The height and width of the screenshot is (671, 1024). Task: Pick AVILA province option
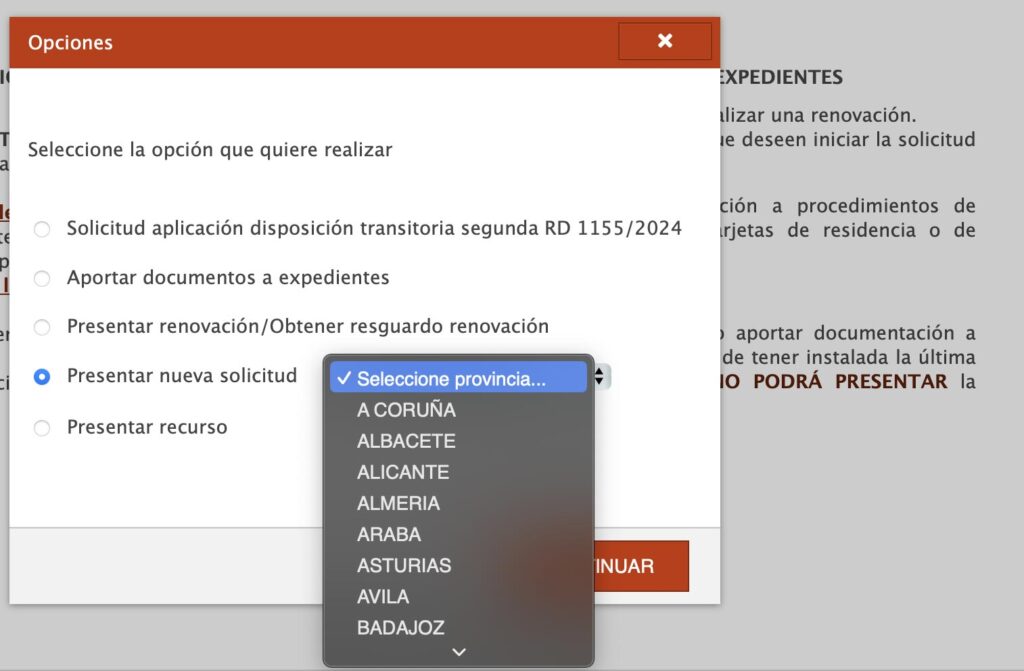click(383, 596)
